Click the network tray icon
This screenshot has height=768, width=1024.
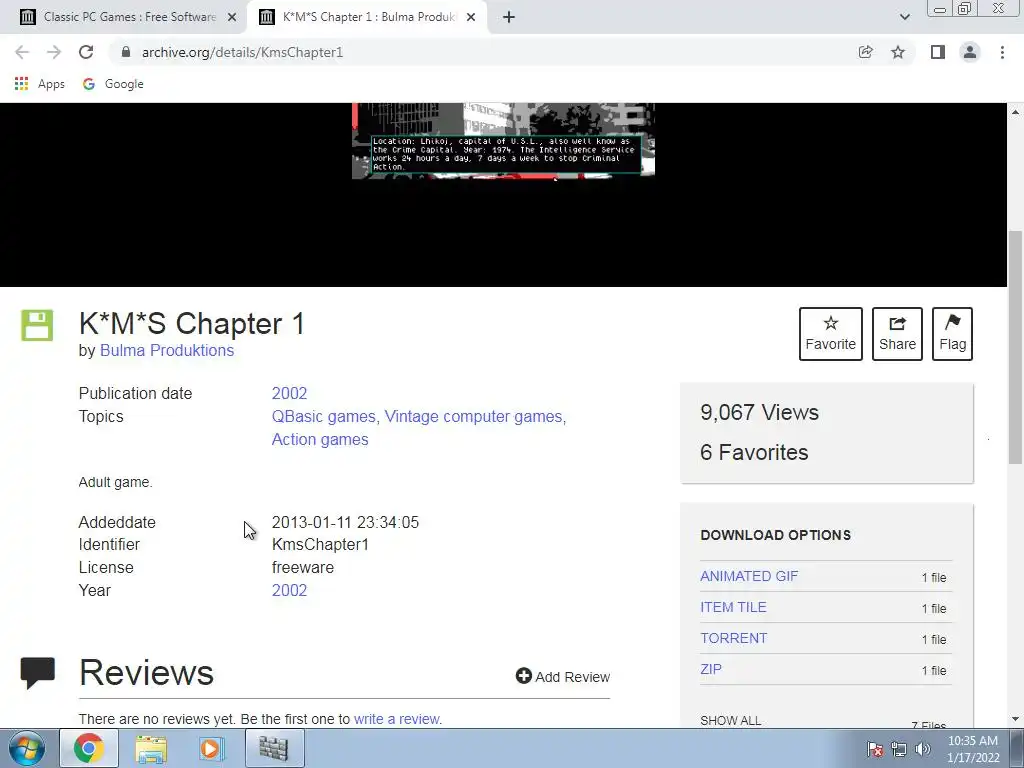point(899,749)
